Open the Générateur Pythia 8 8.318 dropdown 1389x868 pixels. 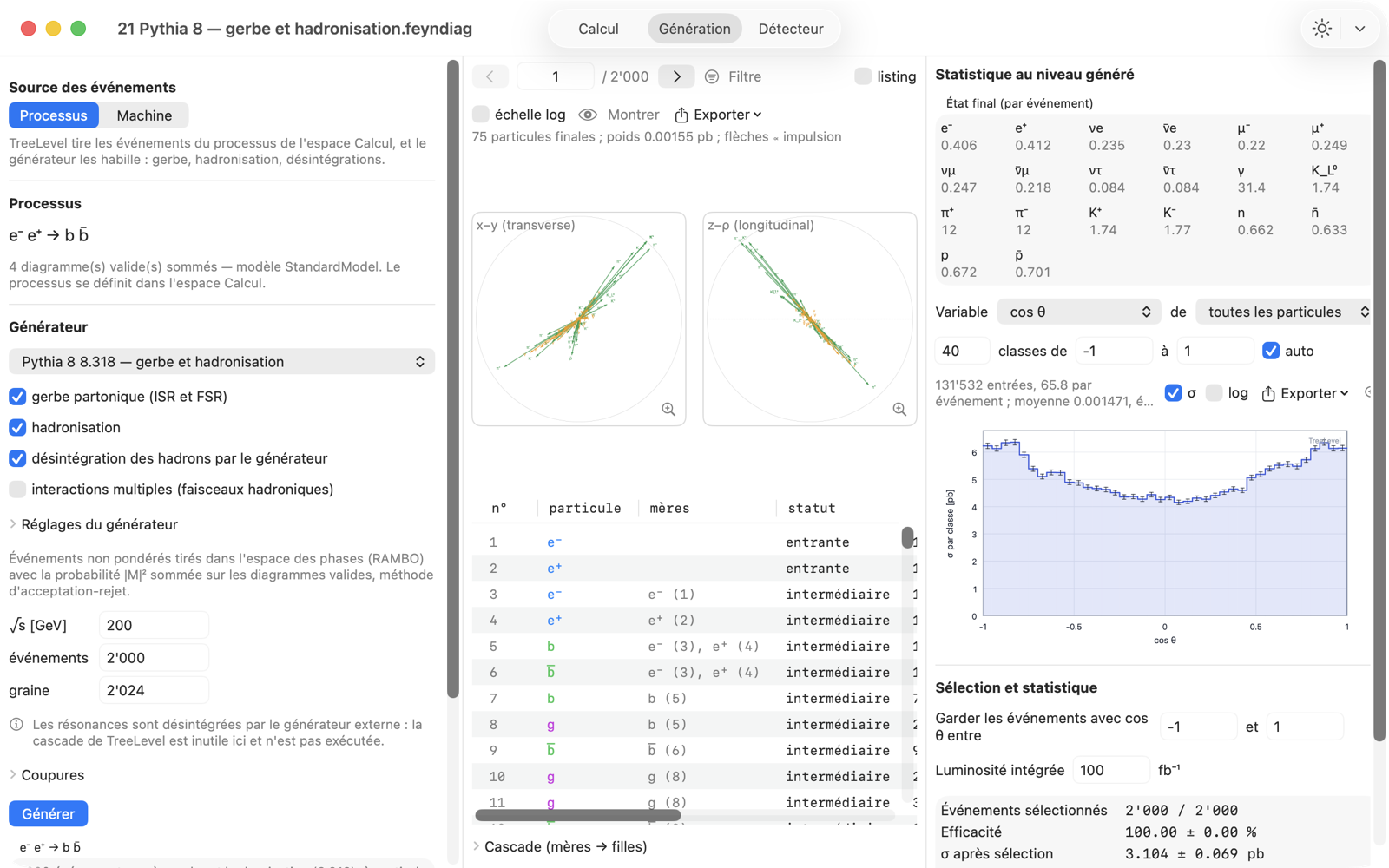(221, 362)
